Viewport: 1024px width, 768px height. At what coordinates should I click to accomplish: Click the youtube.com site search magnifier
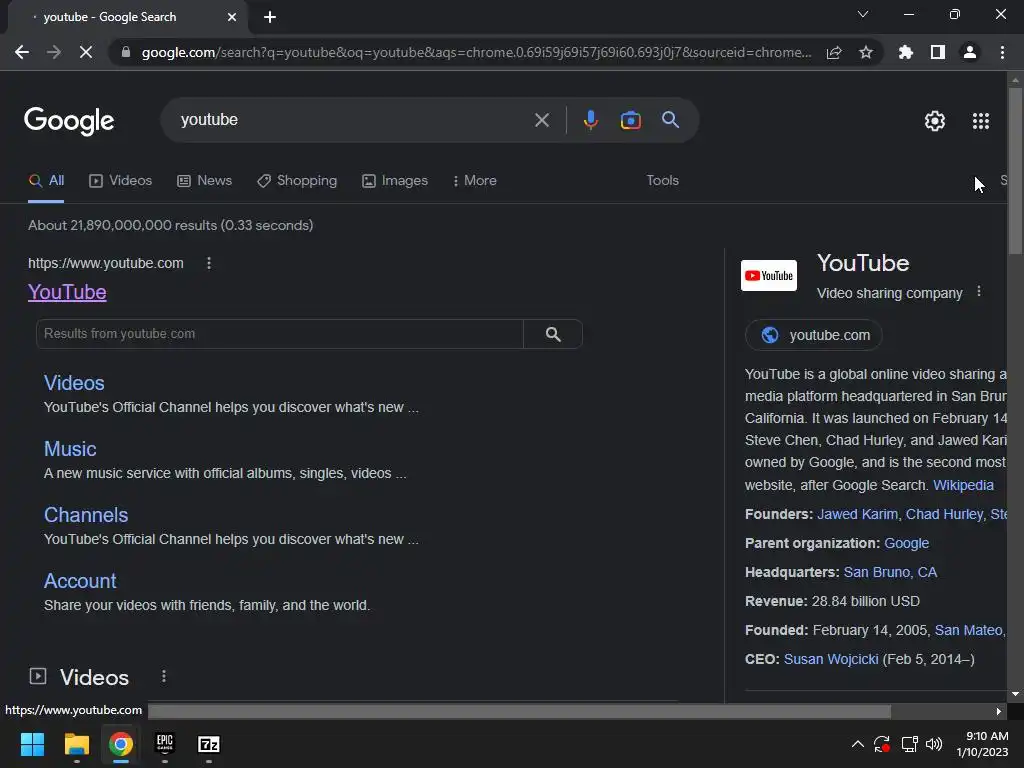tap(553, 334)
